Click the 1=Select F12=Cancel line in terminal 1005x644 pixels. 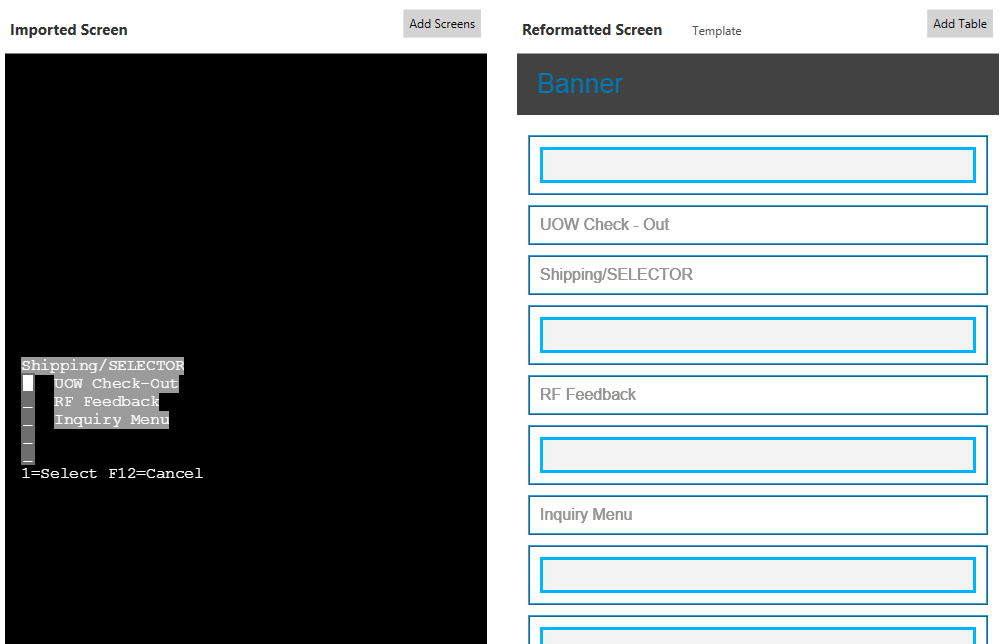tap(112, 474)
